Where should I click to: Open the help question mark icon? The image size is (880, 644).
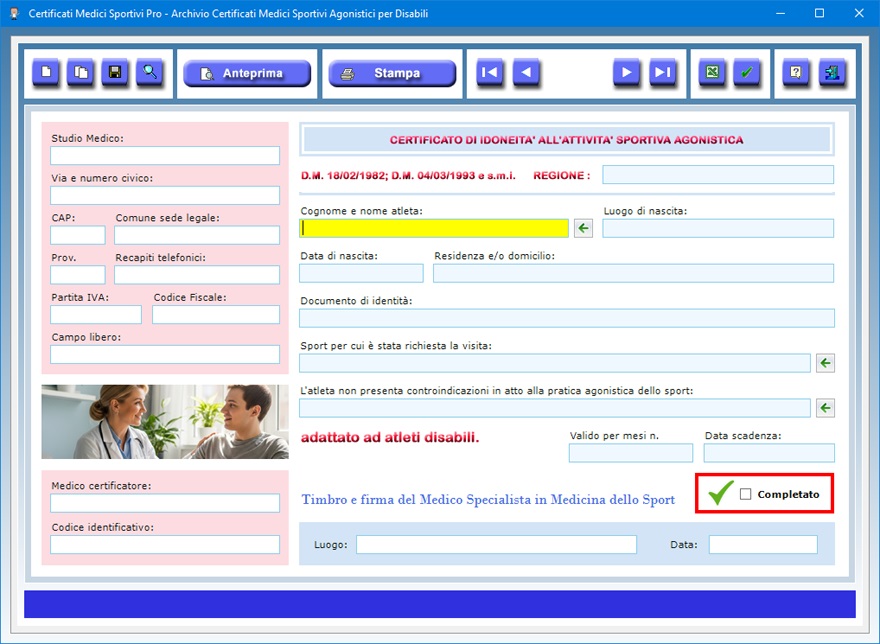point(796,73)
